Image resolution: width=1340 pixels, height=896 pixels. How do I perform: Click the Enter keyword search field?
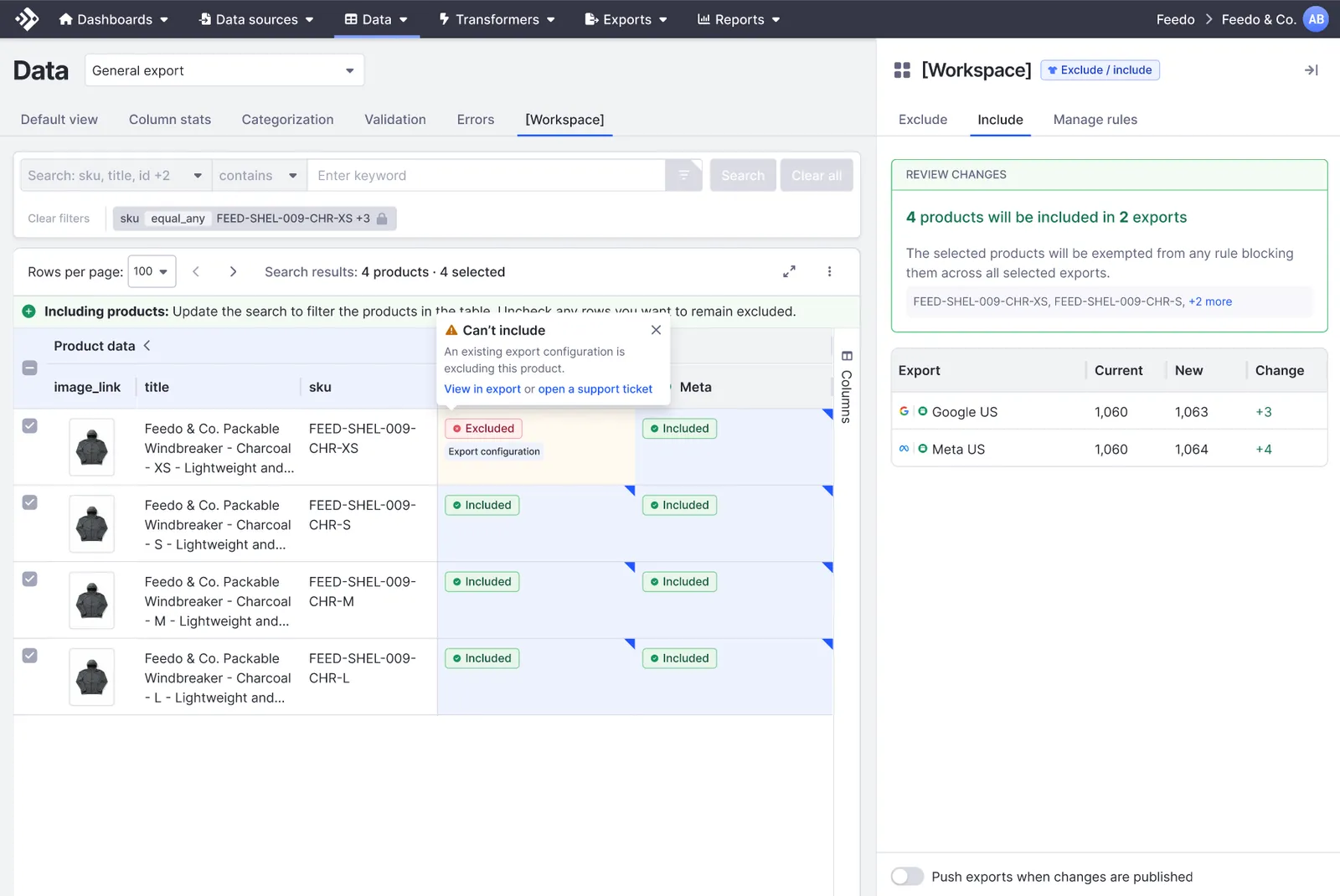pos(487,175)
